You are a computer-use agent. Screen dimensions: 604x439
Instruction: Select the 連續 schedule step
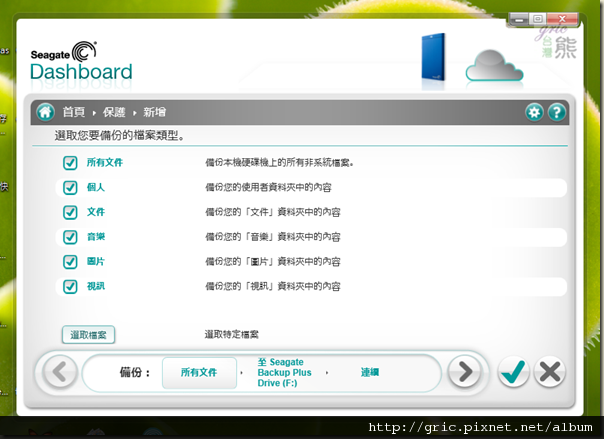click(x=370, y=372)
